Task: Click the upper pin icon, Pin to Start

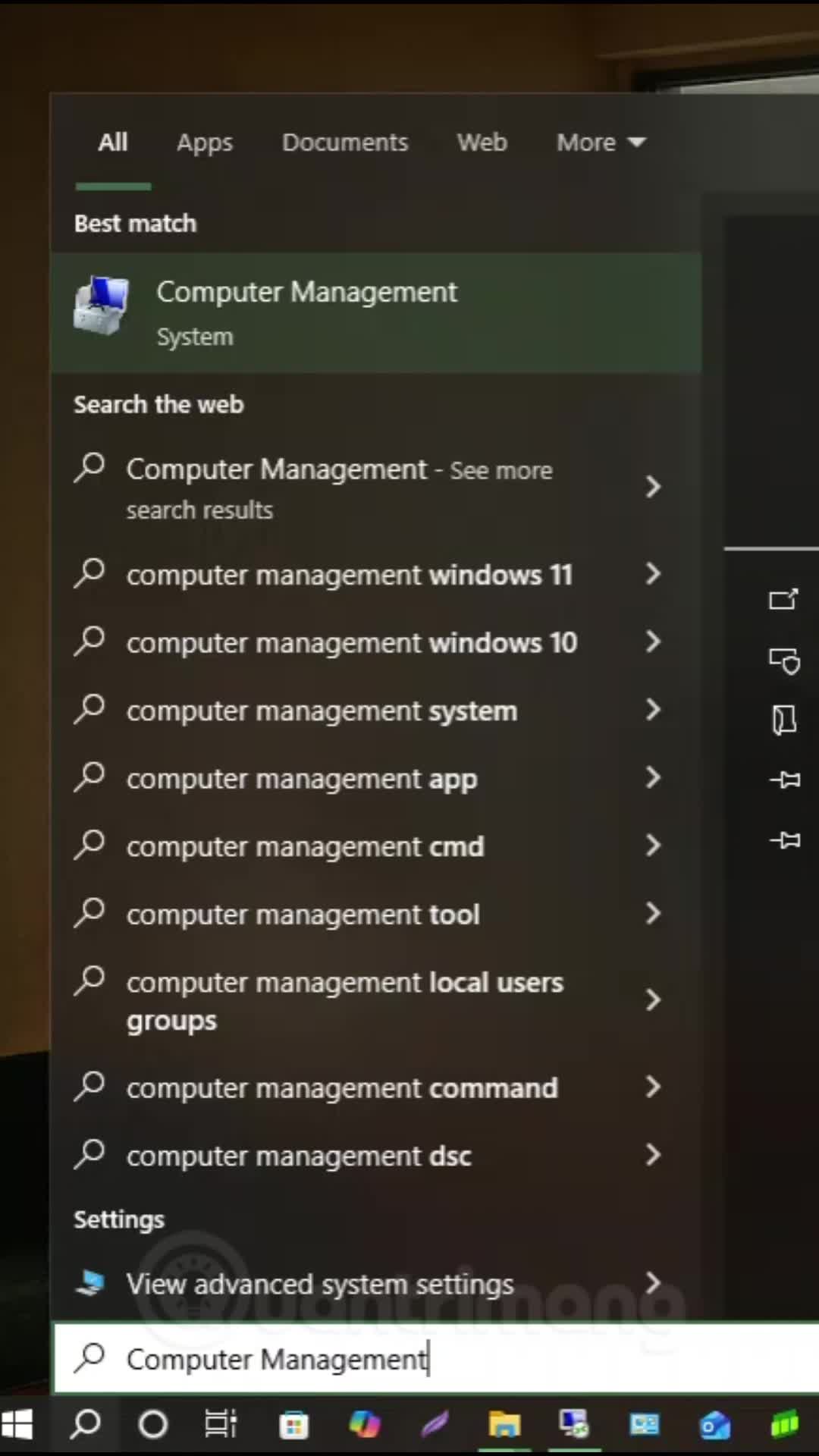Action: pyautogui.click(x=785, y=780)
